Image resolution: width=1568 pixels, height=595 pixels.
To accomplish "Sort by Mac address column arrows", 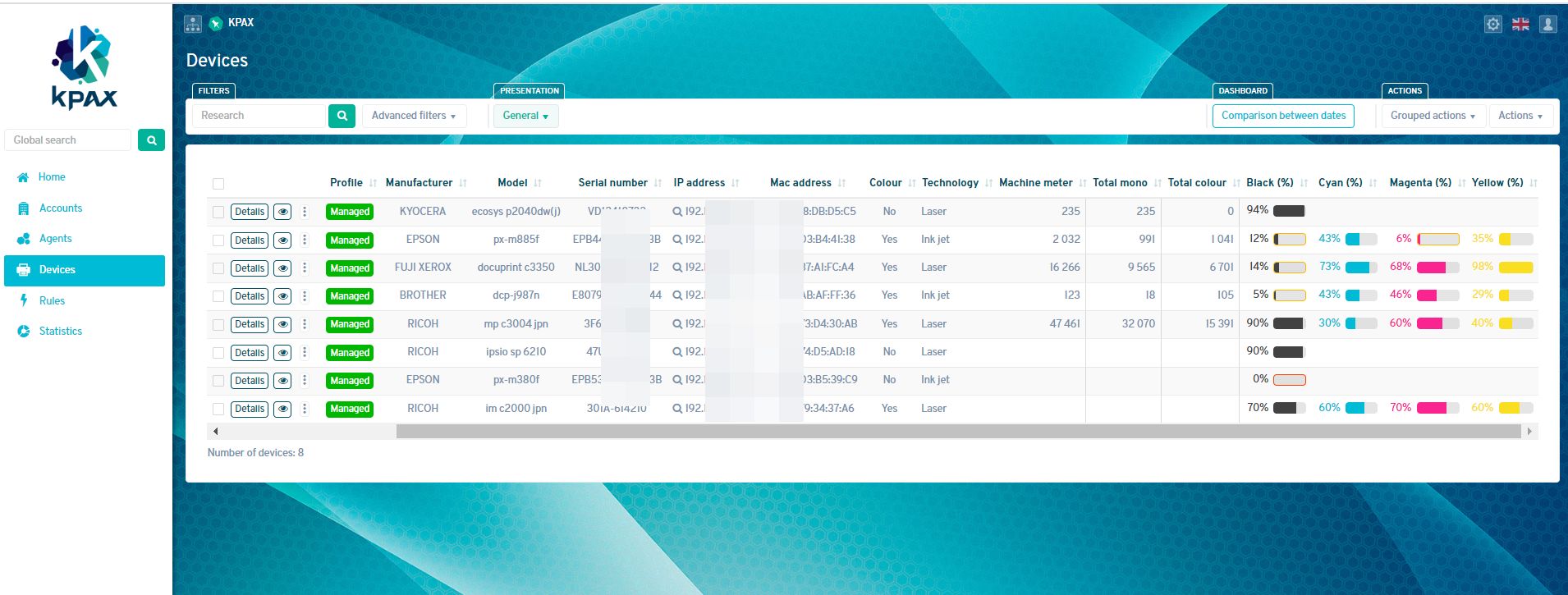I will tap(841, 183).
